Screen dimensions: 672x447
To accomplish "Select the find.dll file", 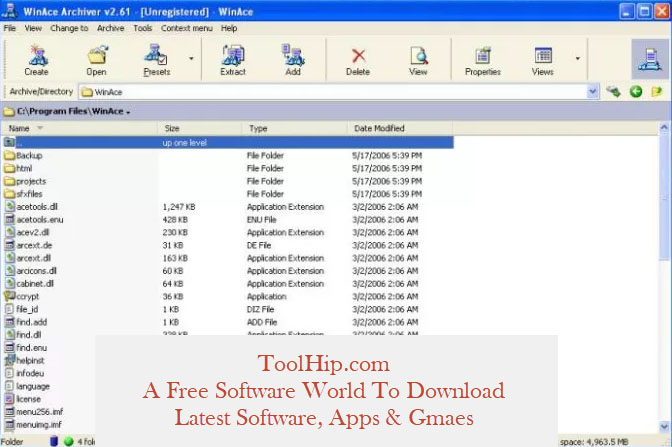I will (29, 335).
